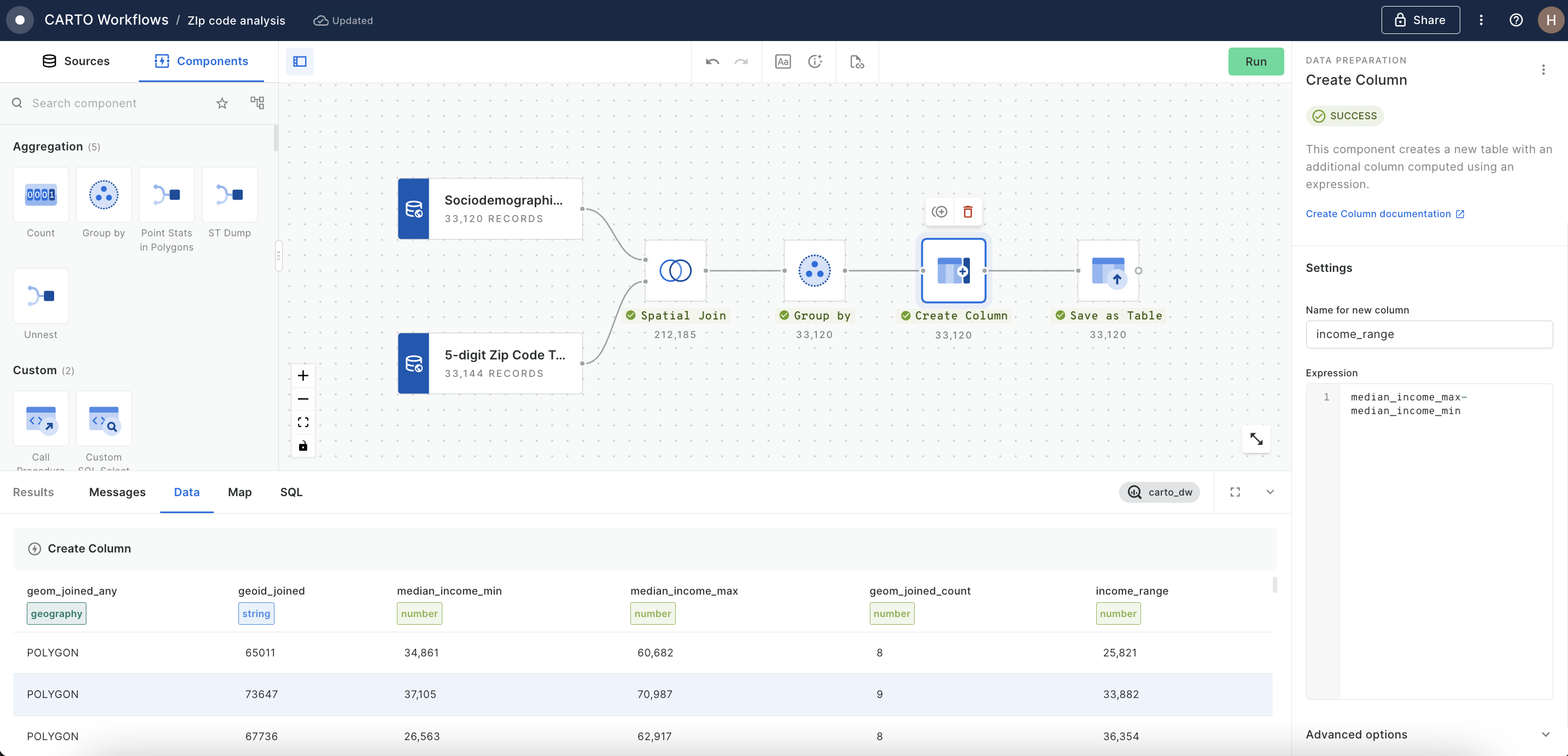The width and height of the screenshot is (1568, 756).
Task: Toggle favorite components with the star icon
Action: click(221, 103)
